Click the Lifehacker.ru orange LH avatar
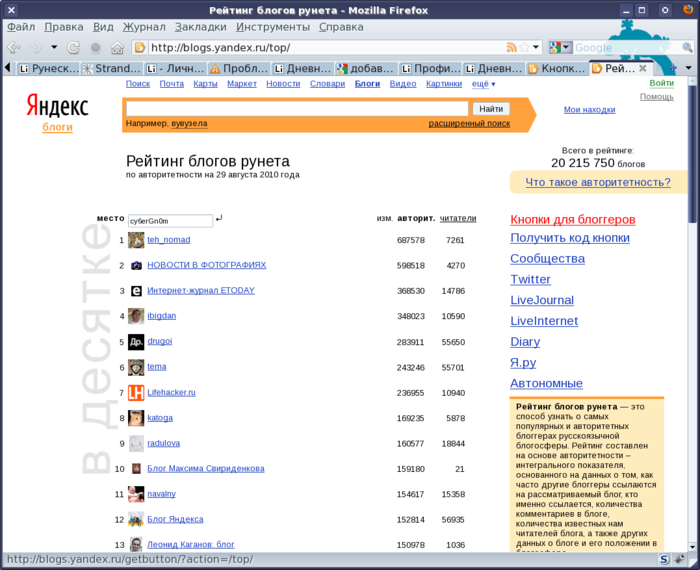 tap(136, 393)
